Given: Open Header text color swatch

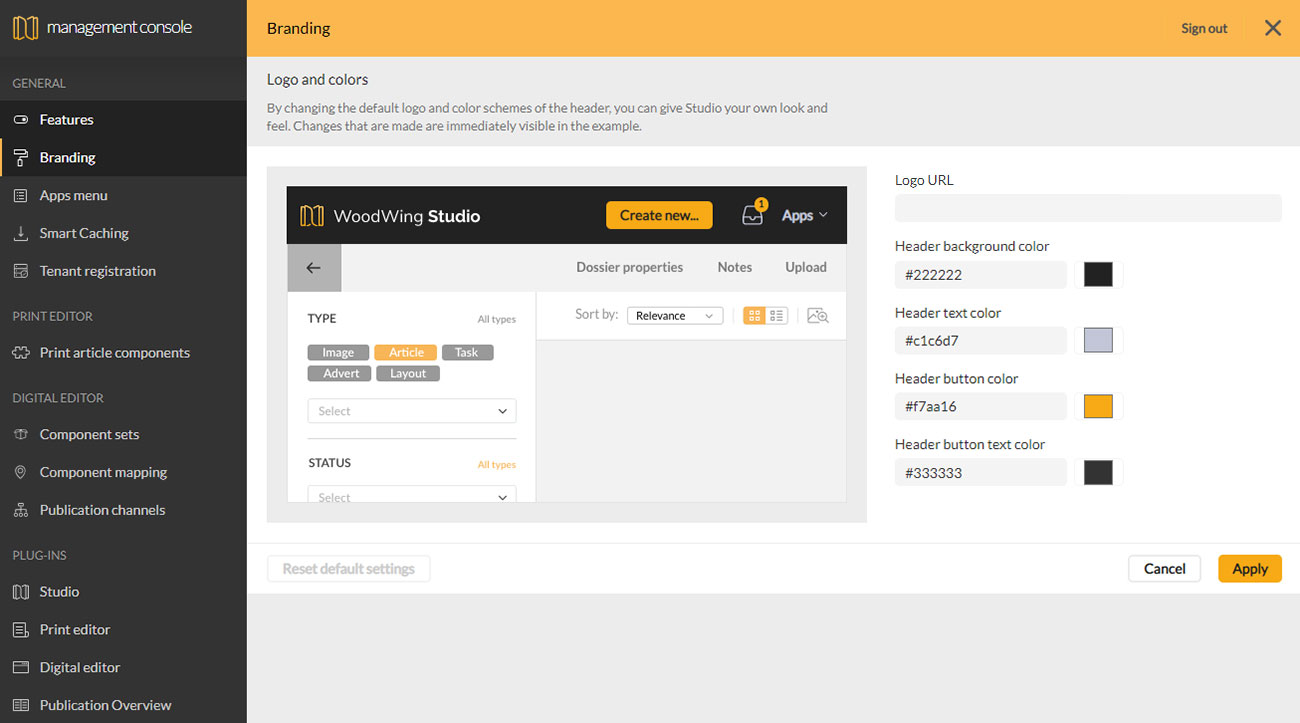Looking at the screenshot, I should tap(1098, 341).
